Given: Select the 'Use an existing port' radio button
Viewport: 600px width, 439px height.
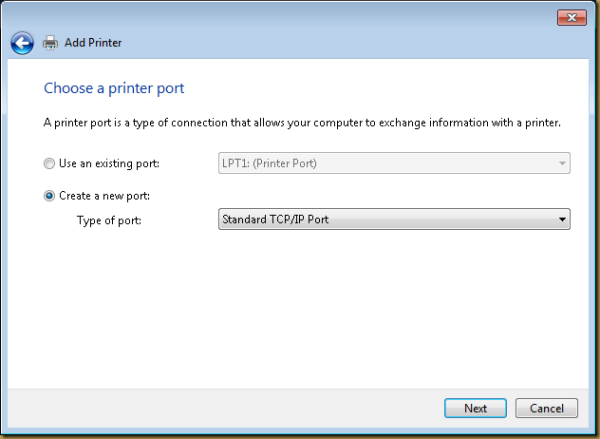Looking at the screenshot, I should (x=49, y=163).
